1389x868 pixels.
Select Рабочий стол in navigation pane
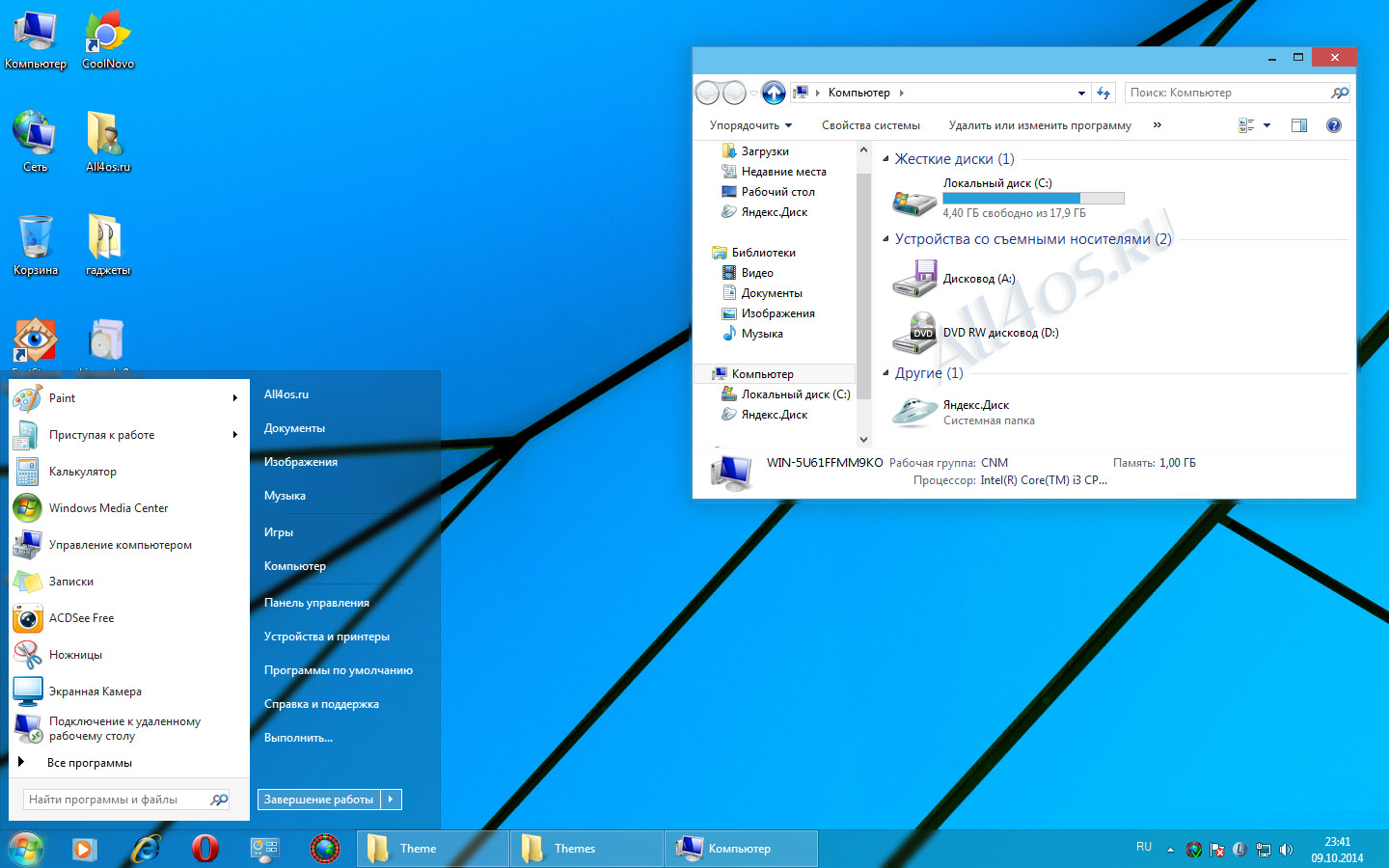coord(777,192)
